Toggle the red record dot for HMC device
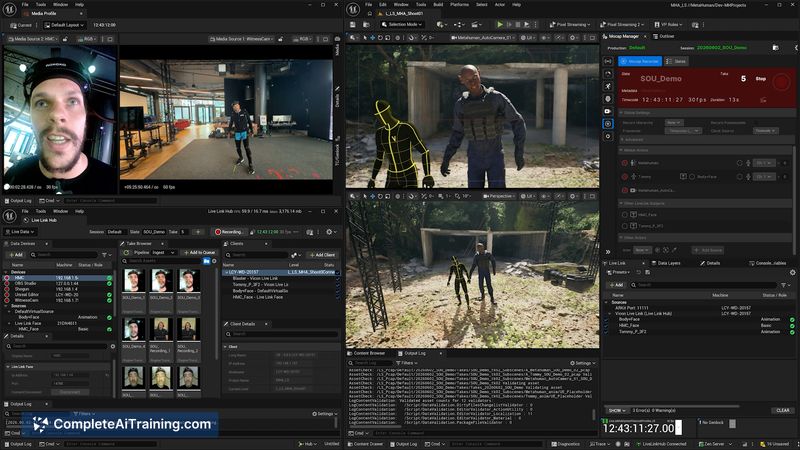Image resolution: width=800 pixels, height=450 pixels. 7,278
